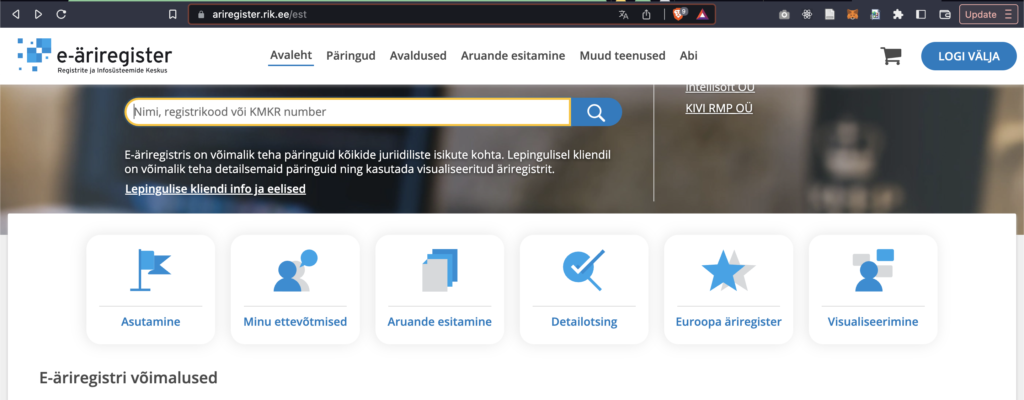Image resolution: width=1024 pixels, height=400 pixels.
Task: Open Lepingulise kliendi info ja eelised link
Action: 216,189
